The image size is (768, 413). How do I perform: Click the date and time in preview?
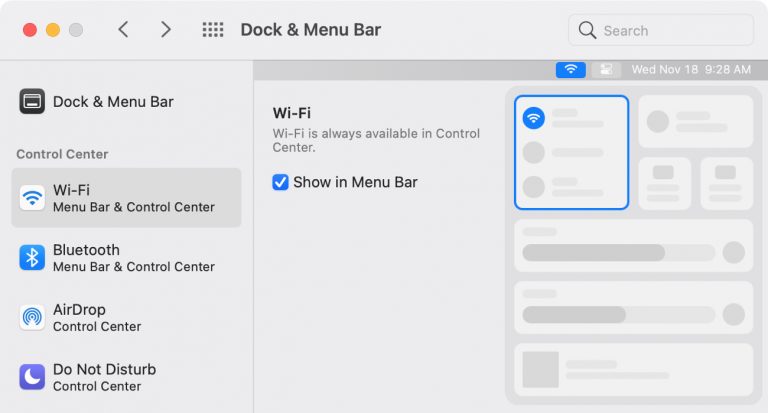click(691, 70)
